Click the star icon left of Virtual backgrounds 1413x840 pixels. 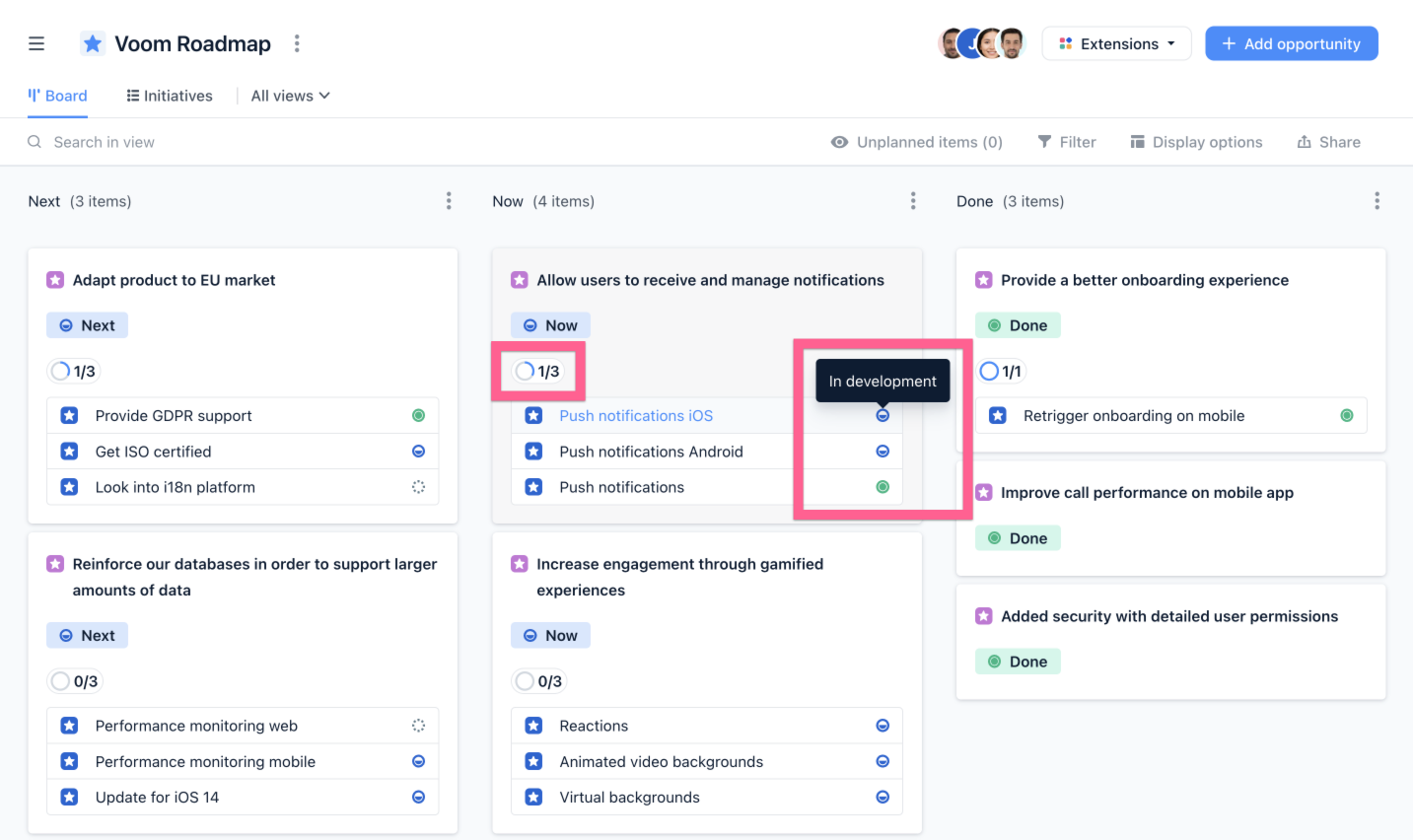pyautogui.click(x=533, y=797)
